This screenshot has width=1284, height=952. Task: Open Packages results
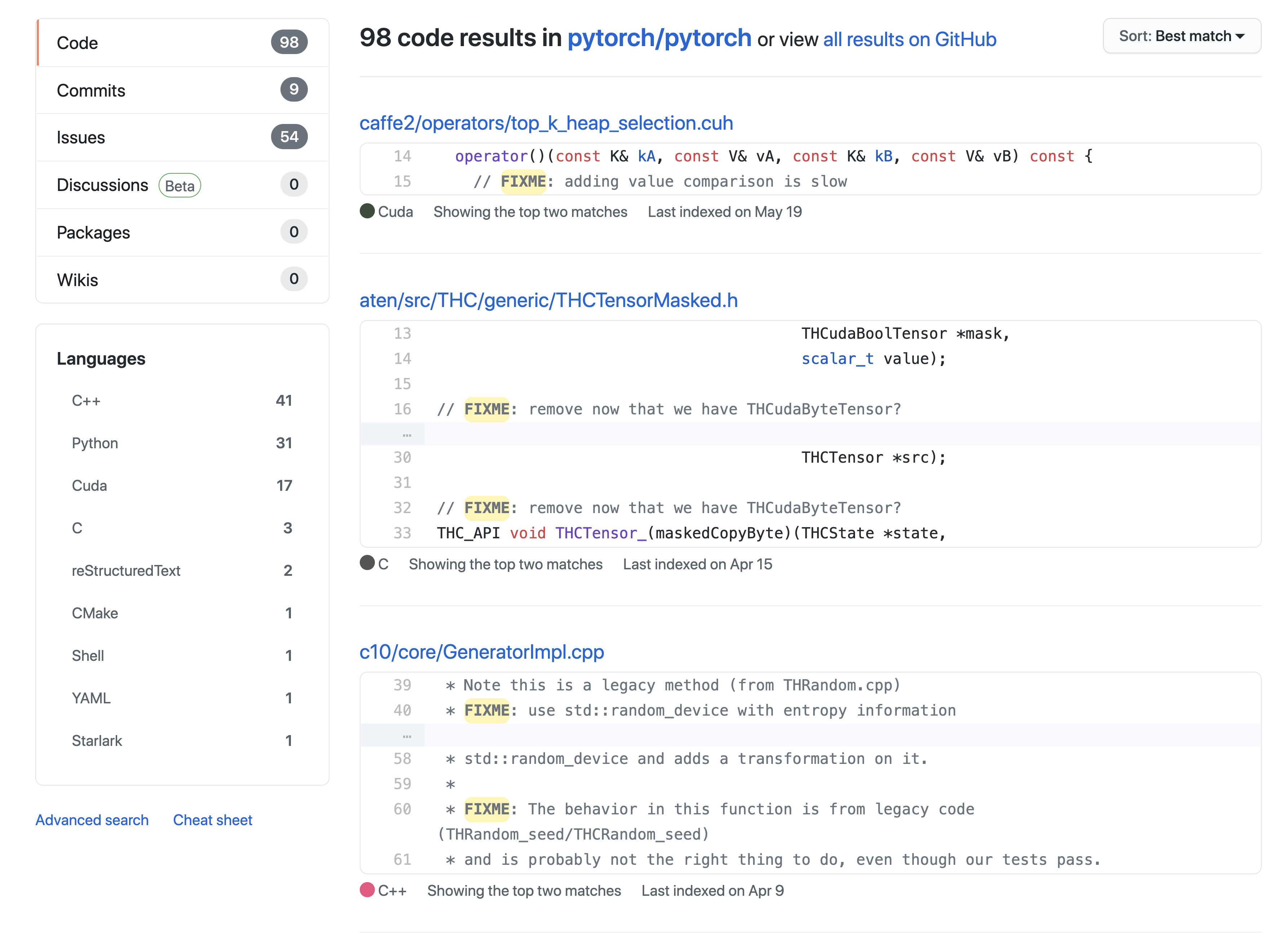coord(182,232)
